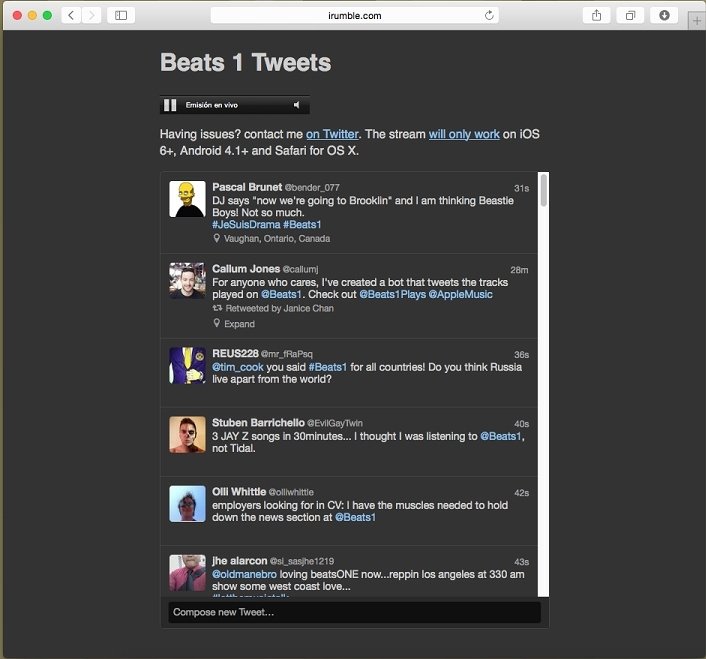The image size is (706, 659).
Task: Open Callum Jones's profile picture
Action: point(187,280)
